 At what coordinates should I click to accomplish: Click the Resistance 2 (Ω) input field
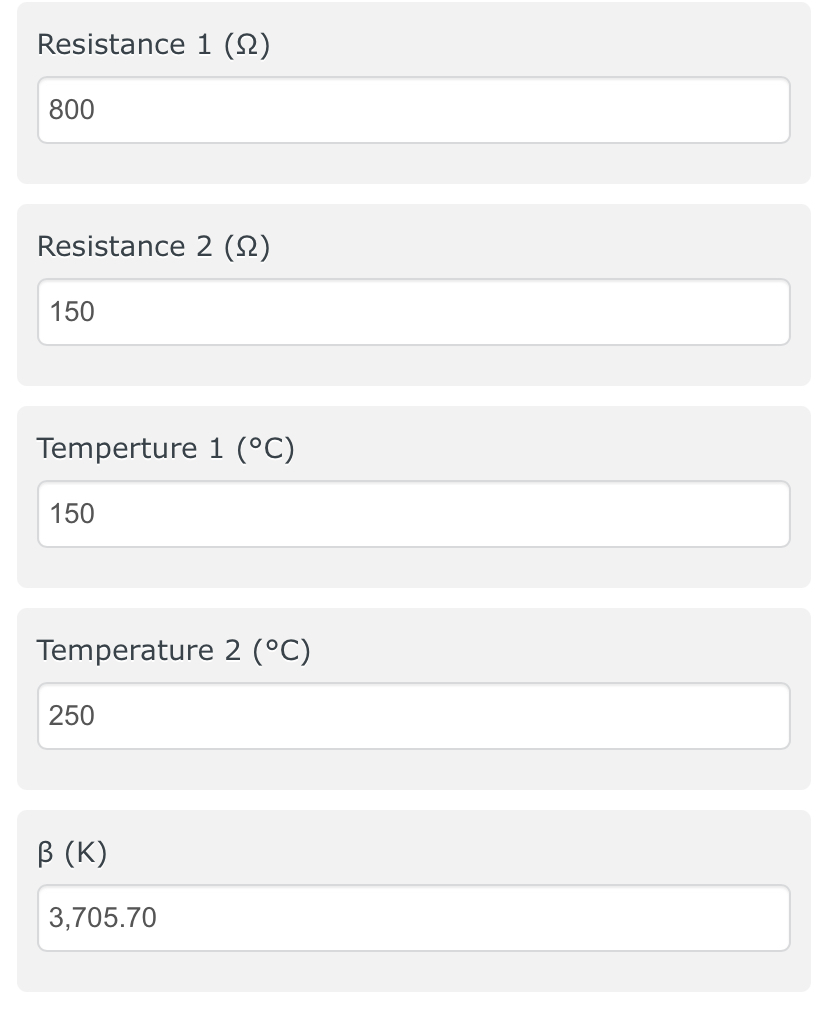pyautogui.click(x=413, y=312)
